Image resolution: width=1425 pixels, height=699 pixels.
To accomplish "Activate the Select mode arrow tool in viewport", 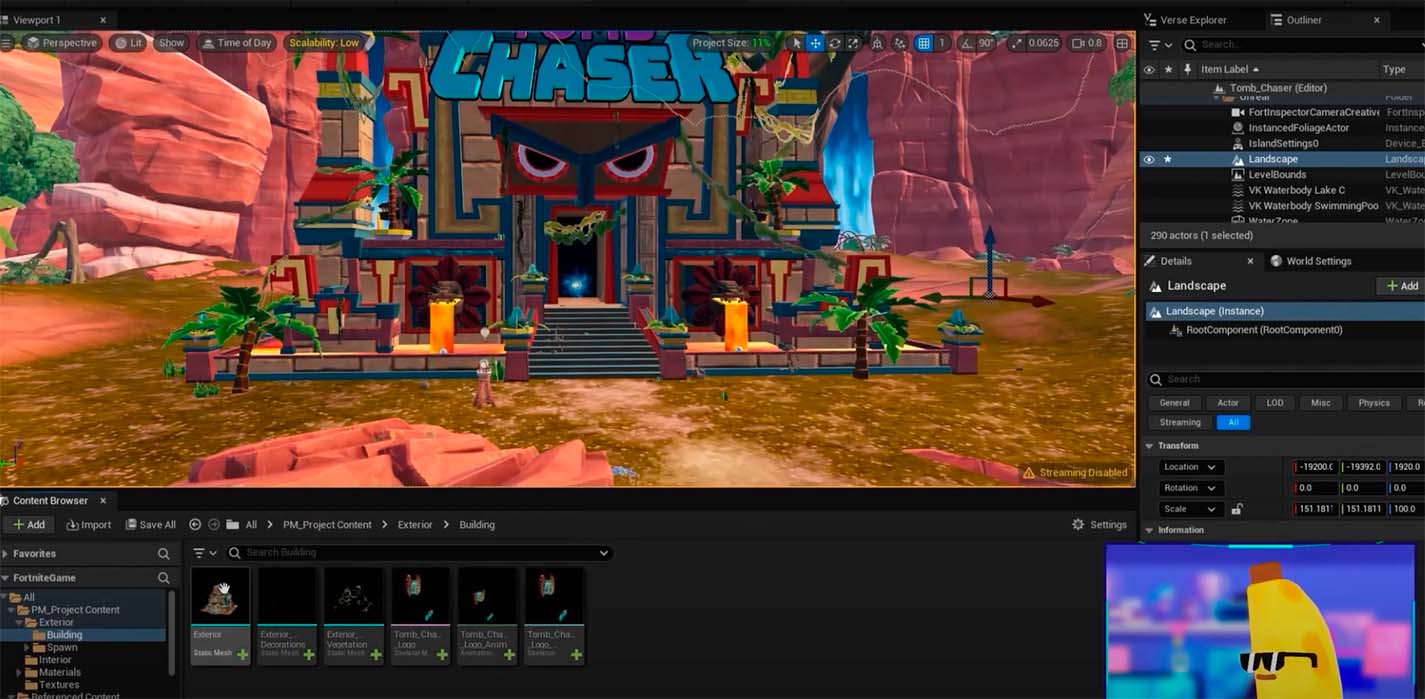I will (797, 43).
